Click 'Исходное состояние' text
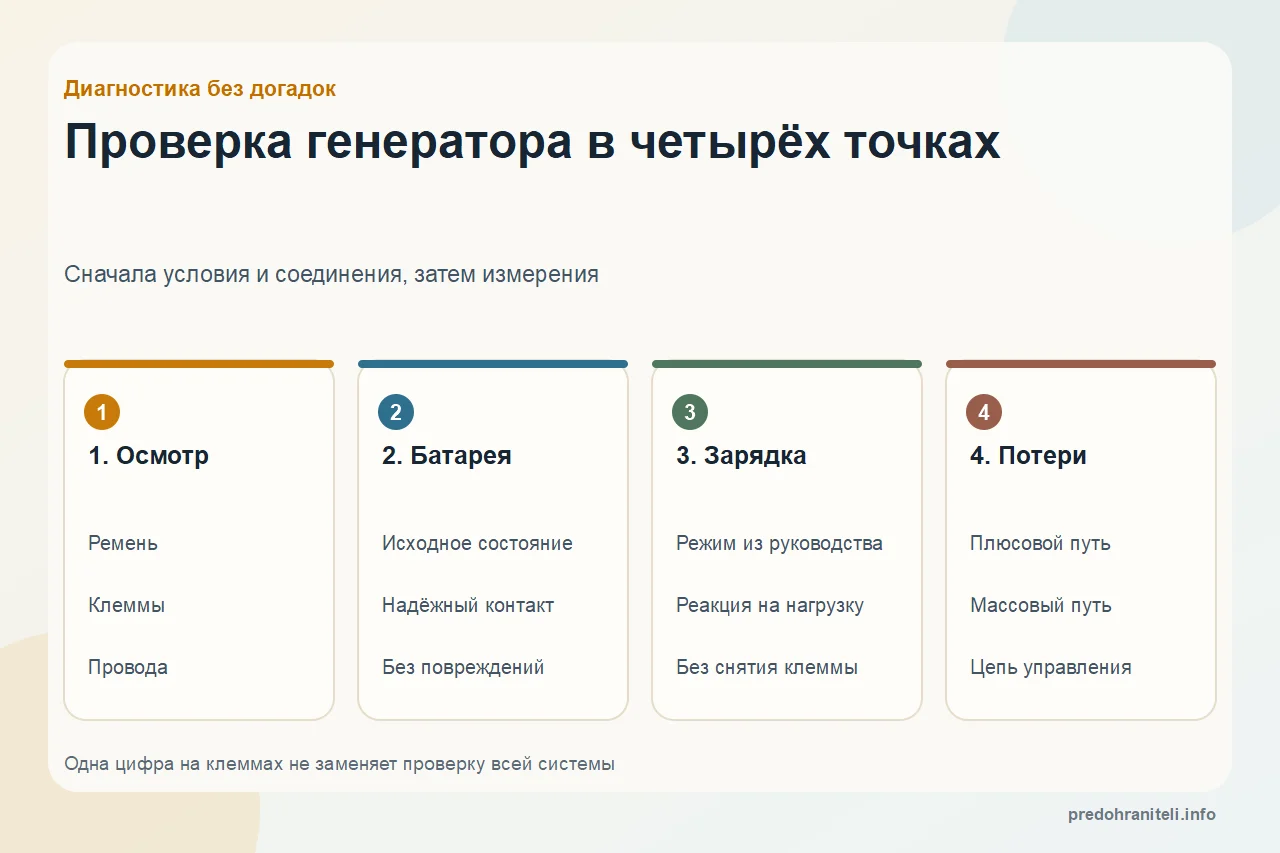The height and width of the screenshot is (853, 1280). click(x=477, y=543)
